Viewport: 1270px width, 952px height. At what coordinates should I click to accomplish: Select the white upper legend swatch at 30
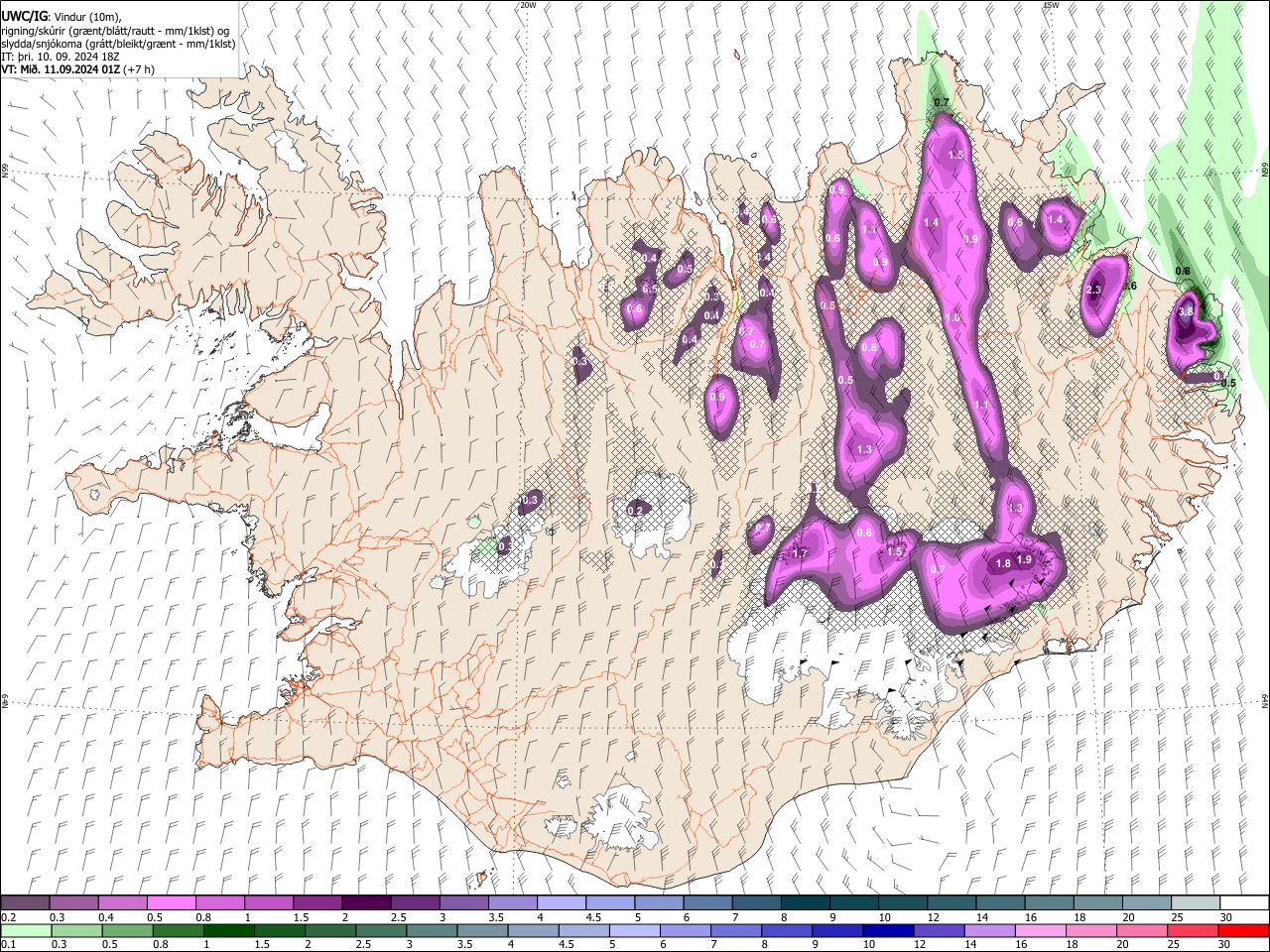coord(1243,902)
